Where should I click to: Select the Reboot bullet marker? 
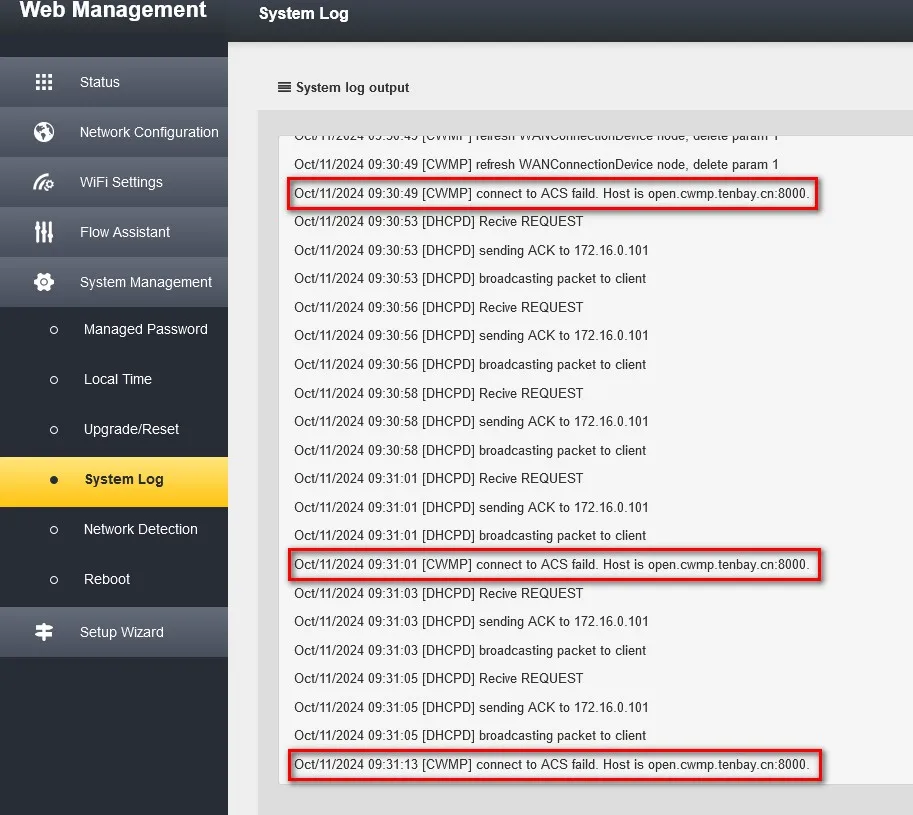54,580
